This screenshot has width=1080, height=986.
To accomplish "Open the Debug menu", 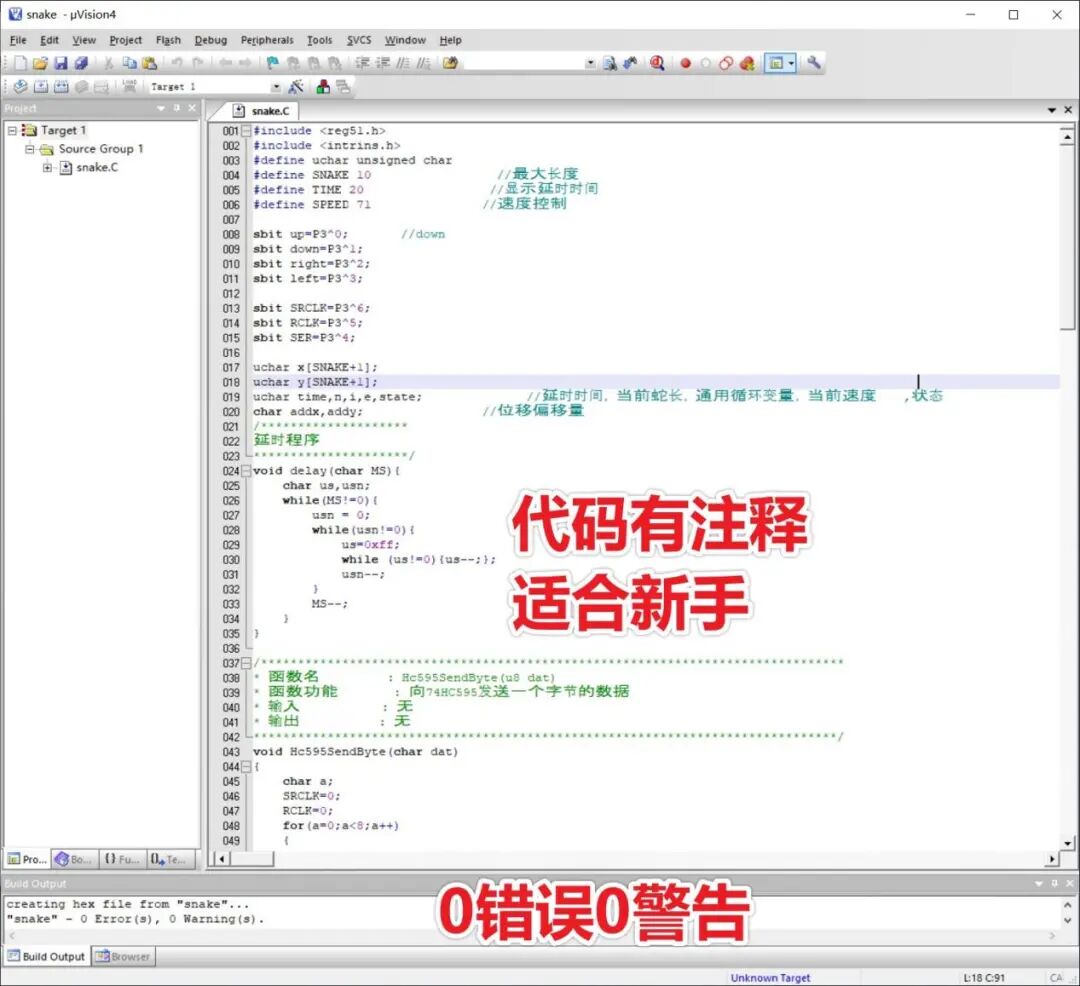I will pos(211,40).
